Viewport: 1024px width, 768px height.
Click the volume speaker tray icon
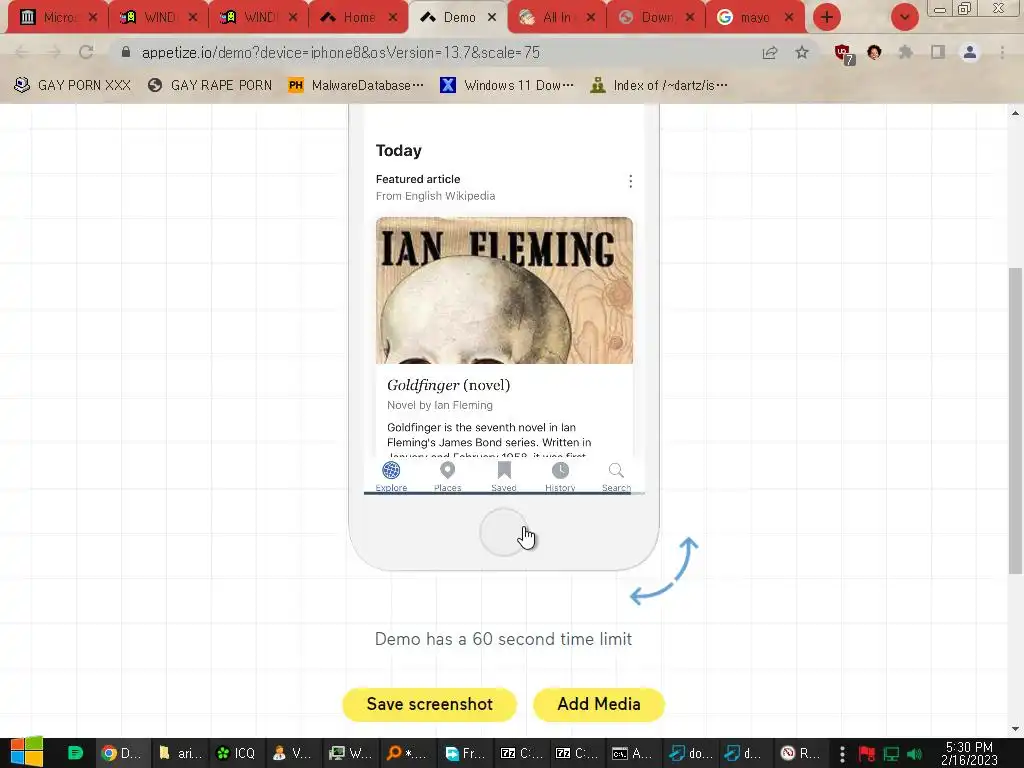(x=915, y=754)
